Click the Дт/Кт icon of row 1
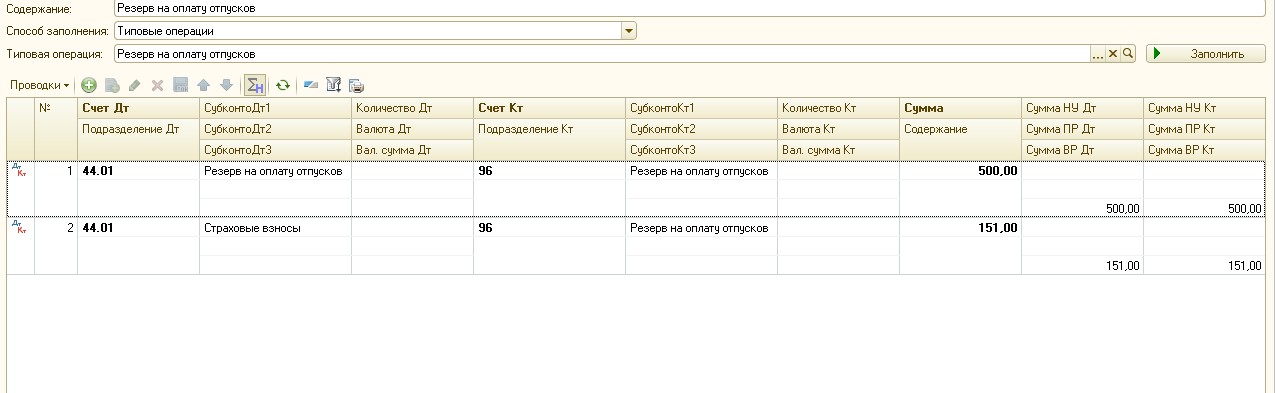 click(19, 171)
